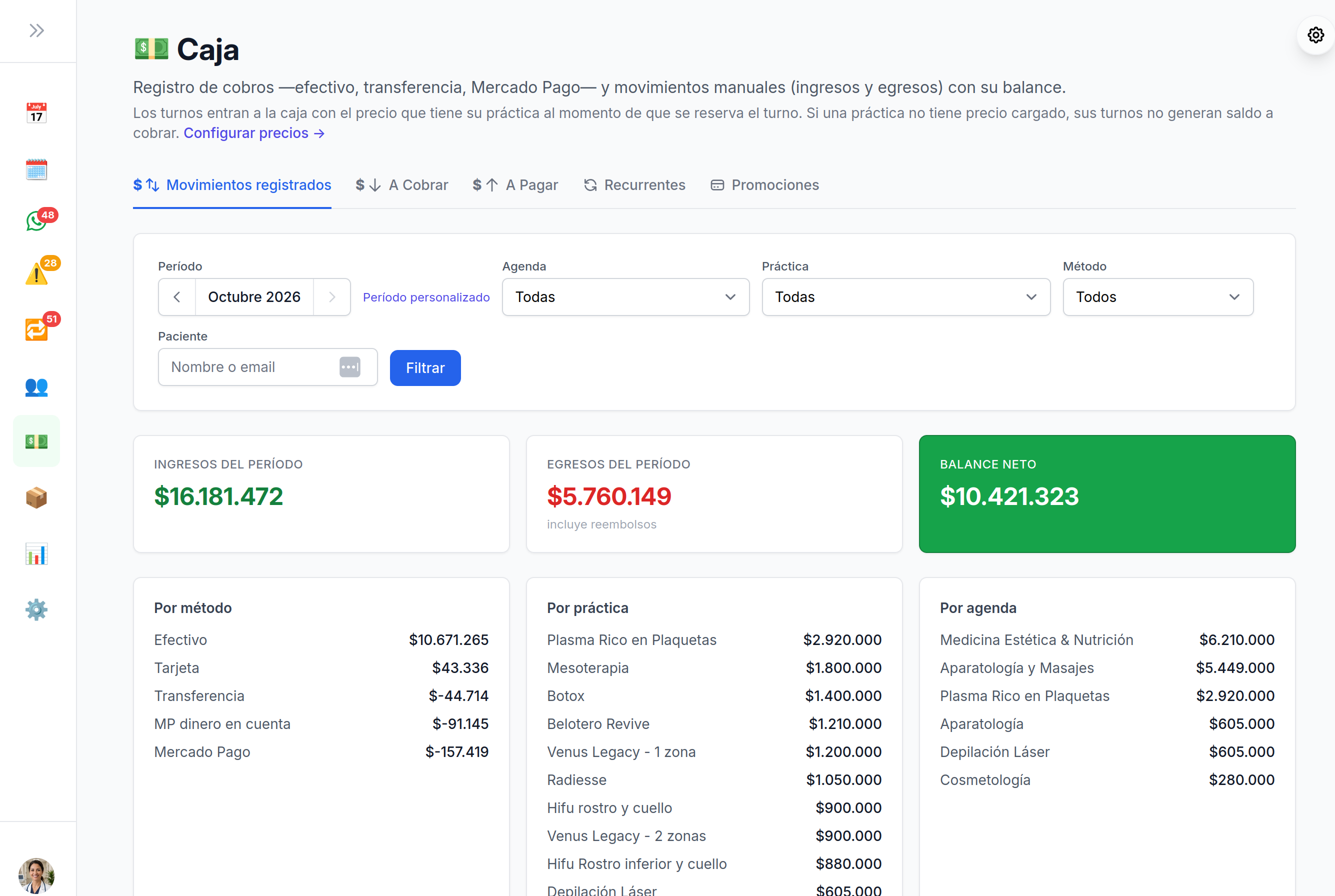Screen dimensions: 1335x896
Task: Go to next month in Período
Action: [332, 297]
